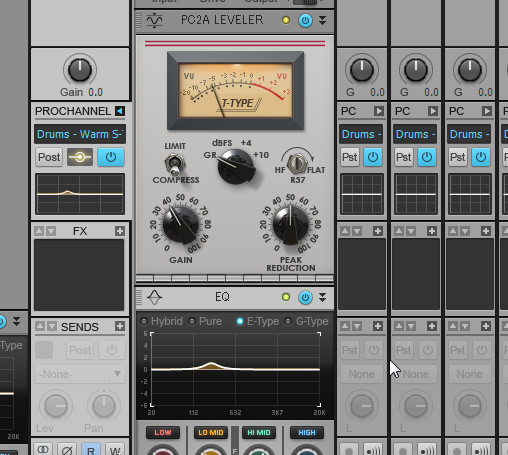Select the LOW EQ band
Image resolution: width=508 pixels, height=455 pixels.
tap(163, 432)
